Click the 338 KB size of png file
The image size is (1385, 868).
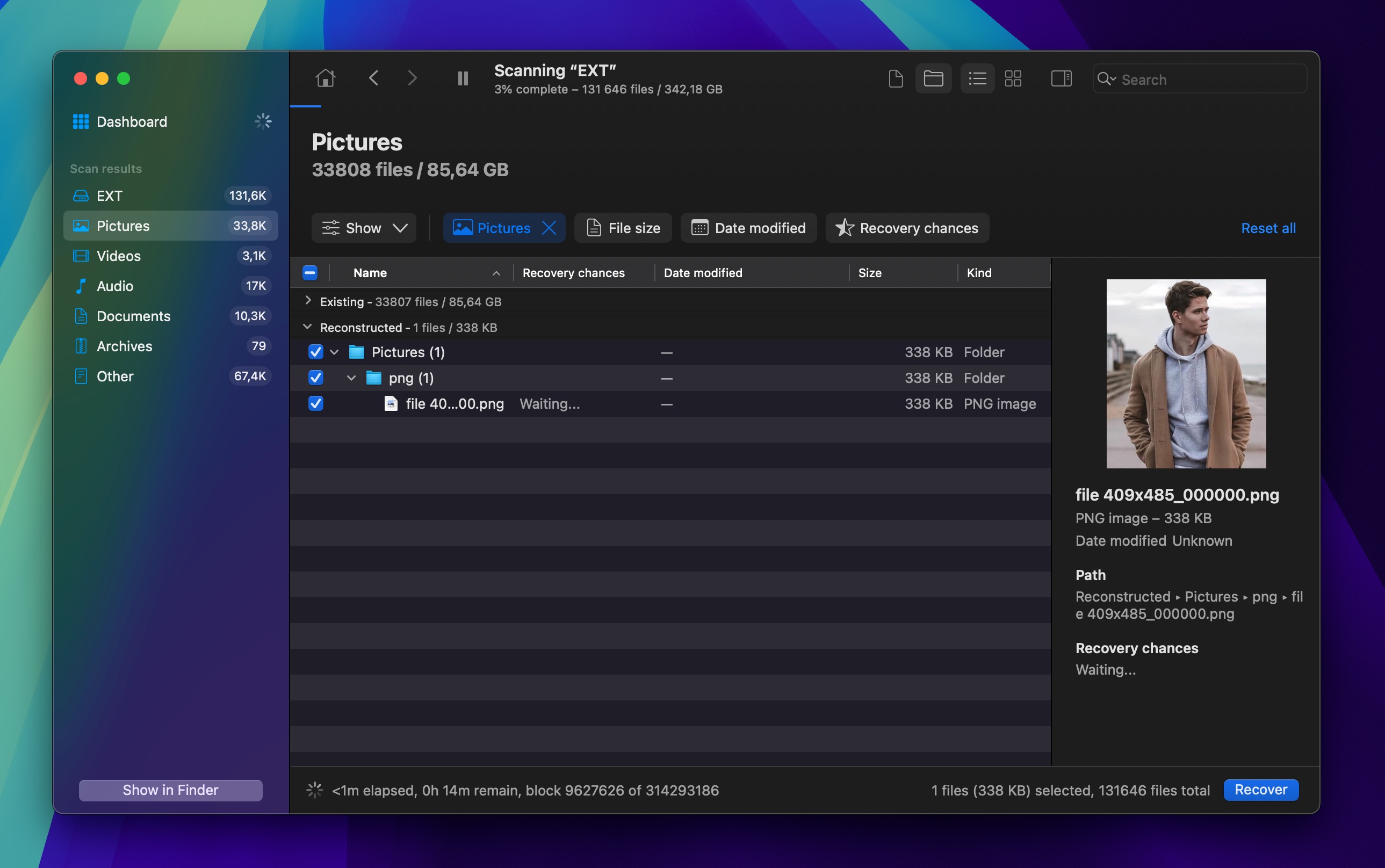[x=928, y=403]
